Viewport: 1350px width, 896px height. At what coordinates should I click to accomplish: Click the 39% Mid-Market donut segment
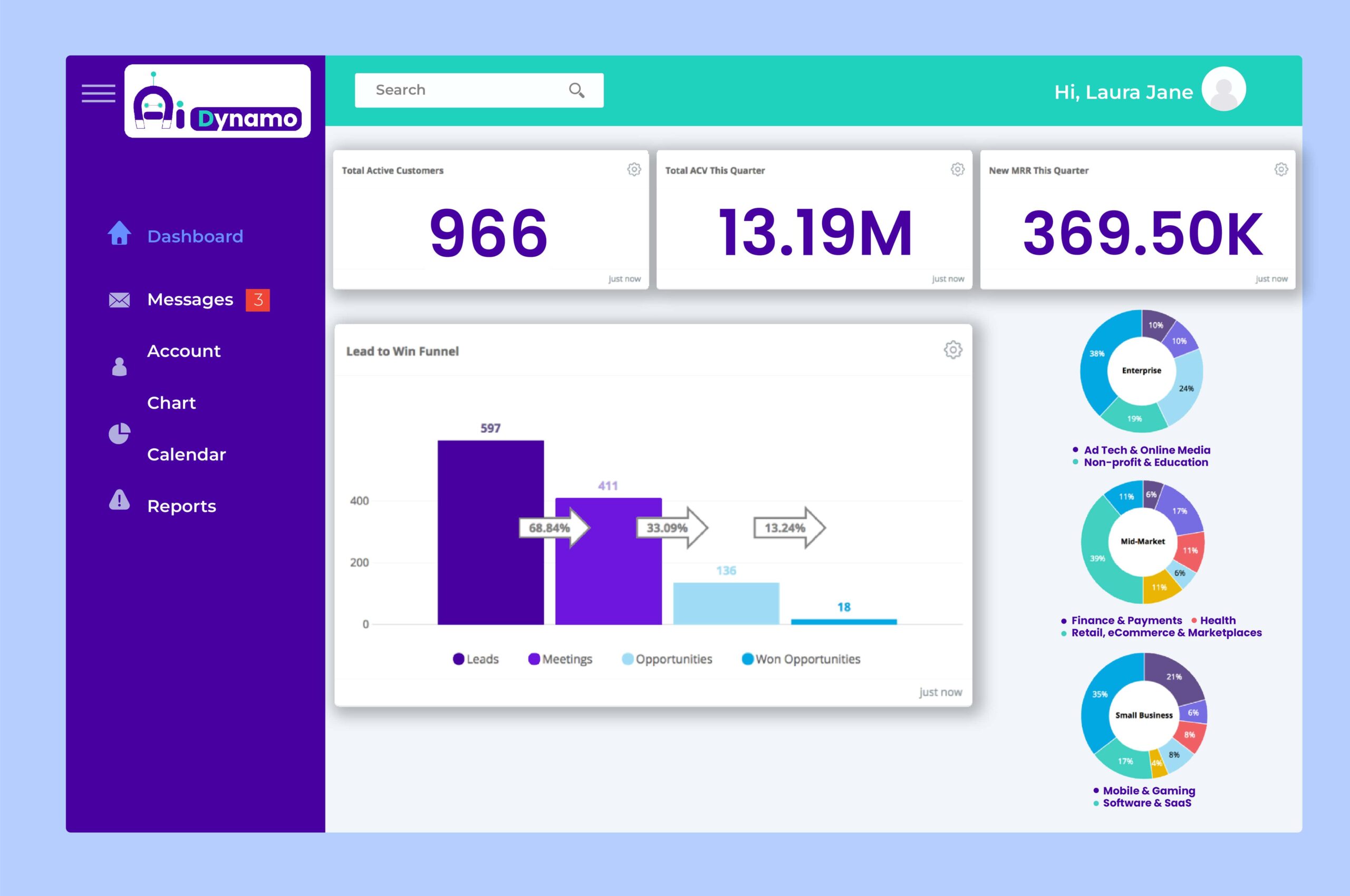click(x=1098, y=558)
